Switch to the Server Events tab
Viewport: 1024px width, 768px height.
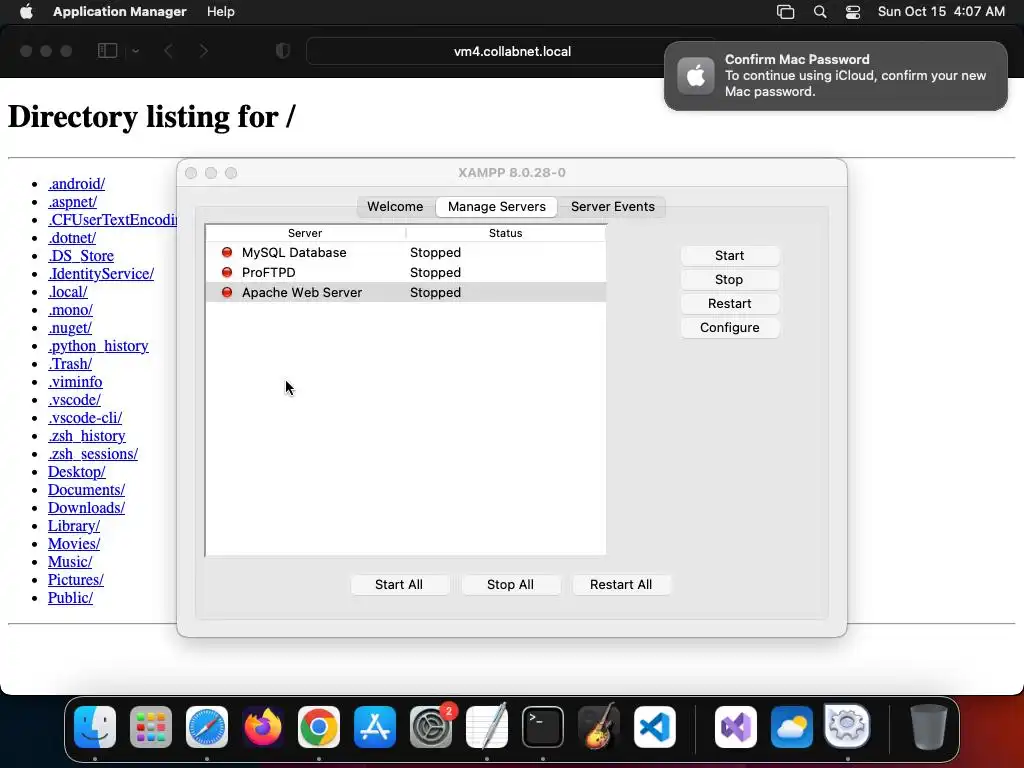click(x=613, y=206)
